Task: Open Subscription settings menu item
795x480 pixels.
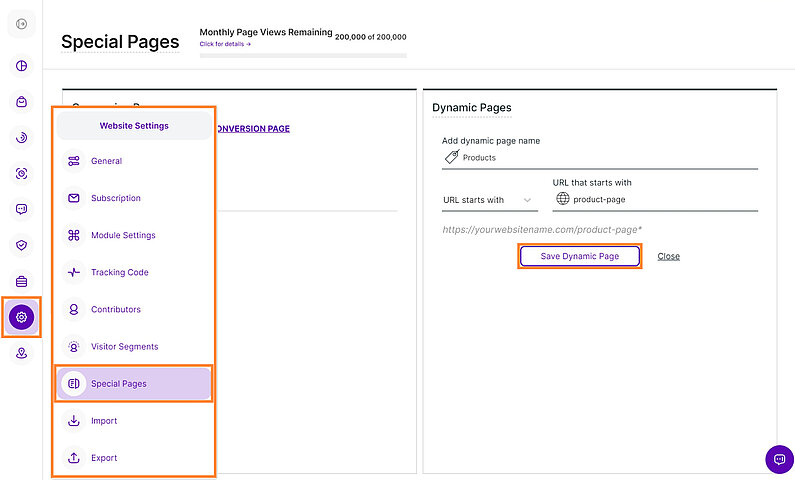Action: click(115, 198)
